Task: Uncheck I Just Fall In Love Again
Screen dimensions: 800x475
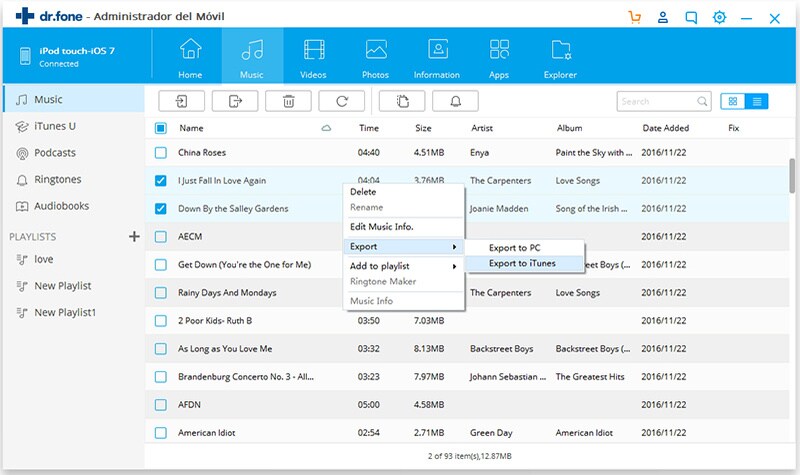Action: point(161,181)
